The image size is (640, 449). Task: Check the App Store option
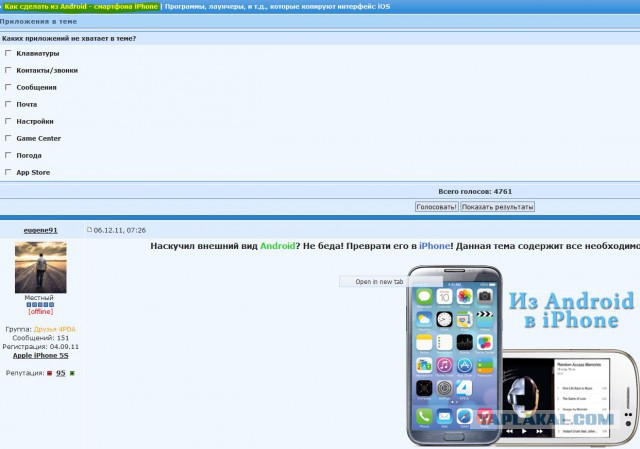click(8, 172)
